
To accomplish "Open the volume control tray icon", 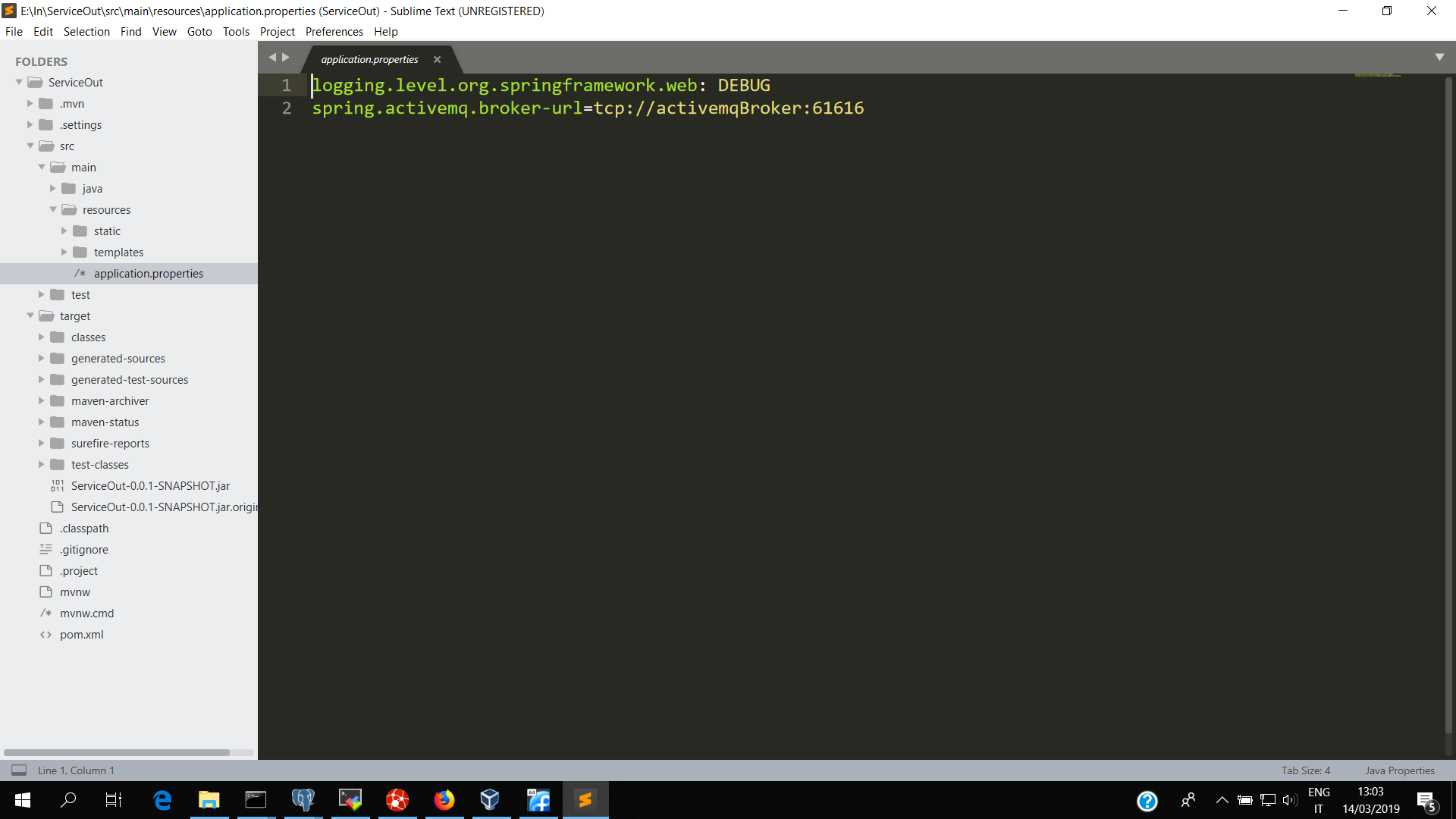I will pyautogui.click(x=1289, y=800).
